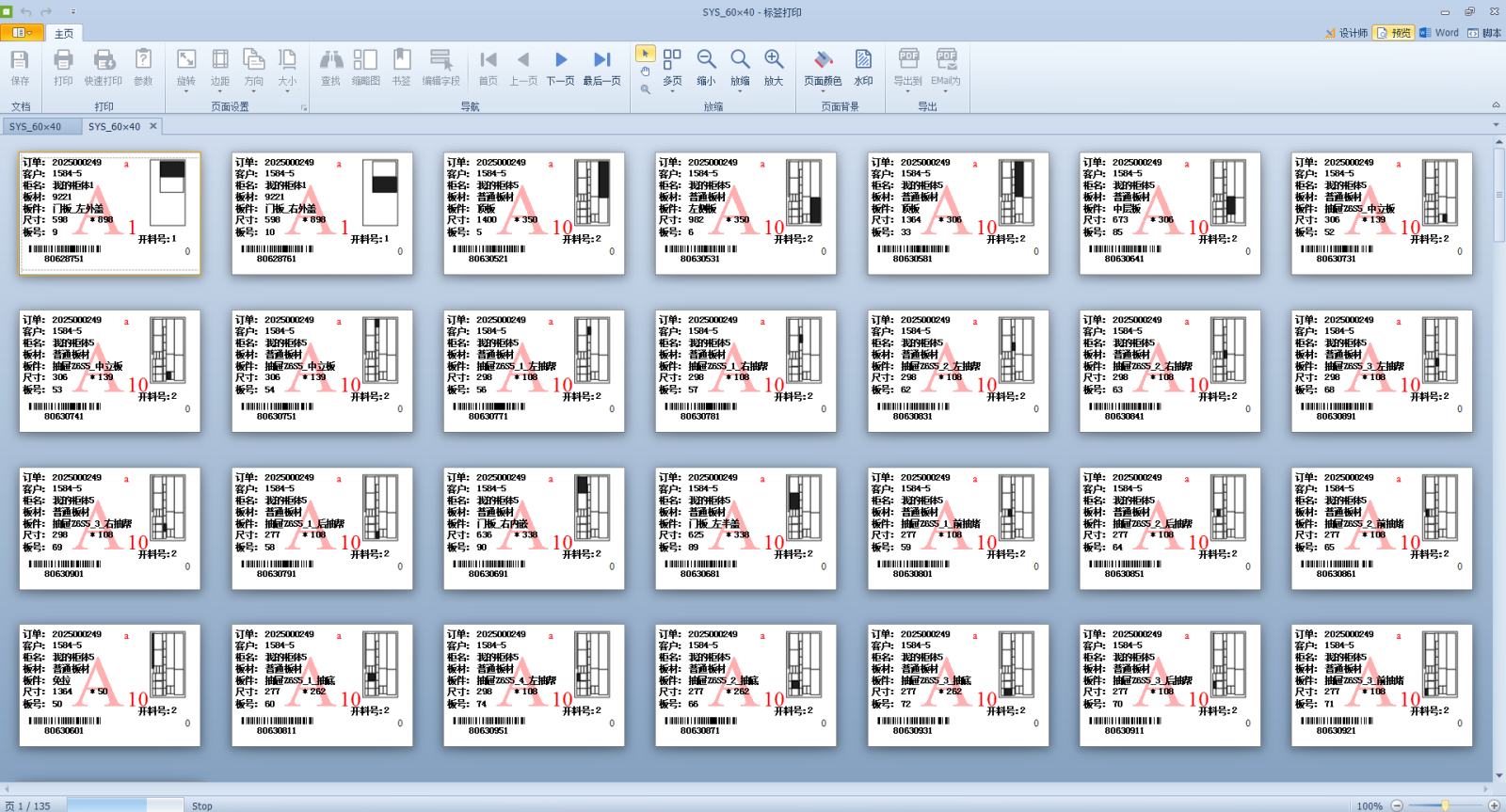
Task: Collapse the ribbon with the chevron arrow
Action: pyautogui.click(x=1496, y=104)
